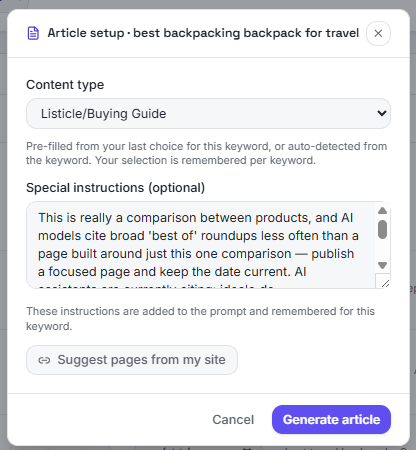Click the textarea scroll-down arrow

(382, 265)
